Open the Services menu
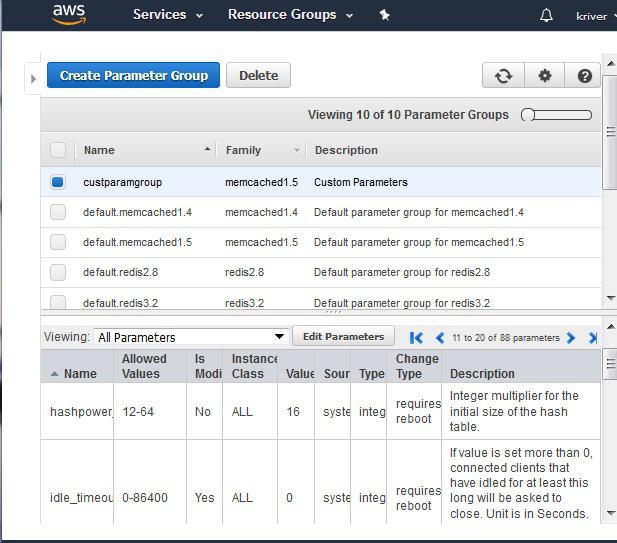This screenshot has height=543, width=617. click(167, 15)
